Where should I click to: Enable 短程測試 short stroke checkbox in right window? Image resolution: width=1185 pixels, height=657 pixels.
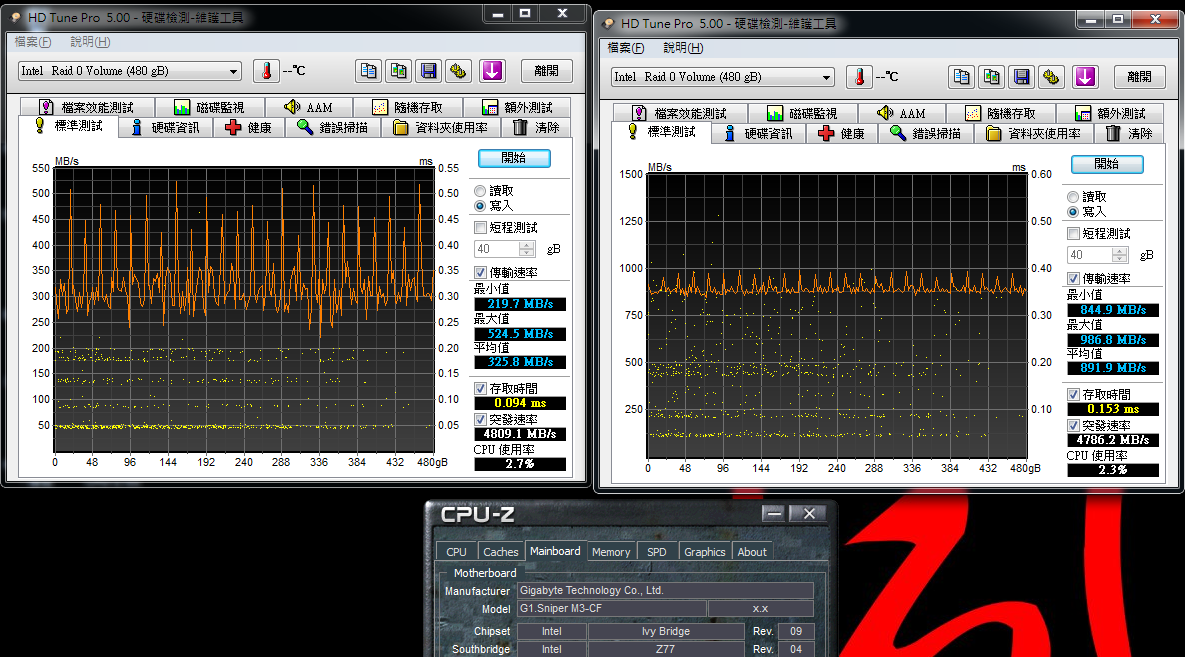[x=1073, y=234]
